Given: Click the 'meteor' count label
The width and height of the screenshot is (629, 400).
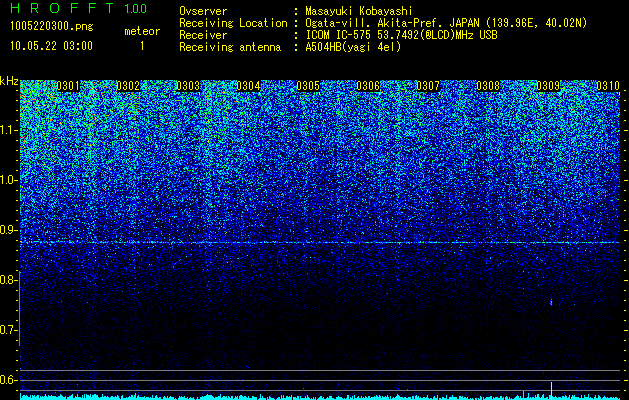Looking at the screenshot, I should 142,31.
